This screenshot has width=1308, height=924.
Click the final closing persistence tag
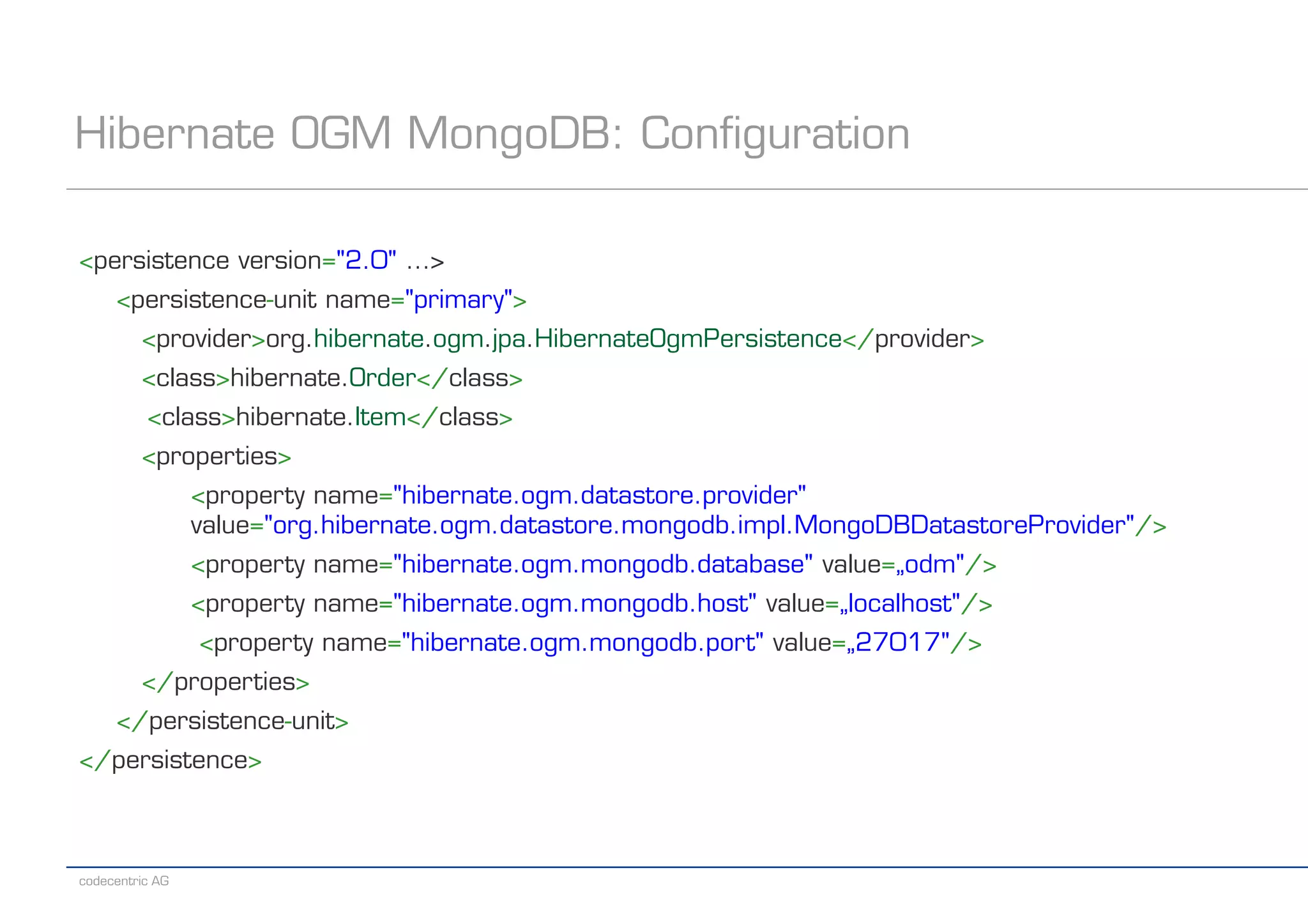[171, 761]
